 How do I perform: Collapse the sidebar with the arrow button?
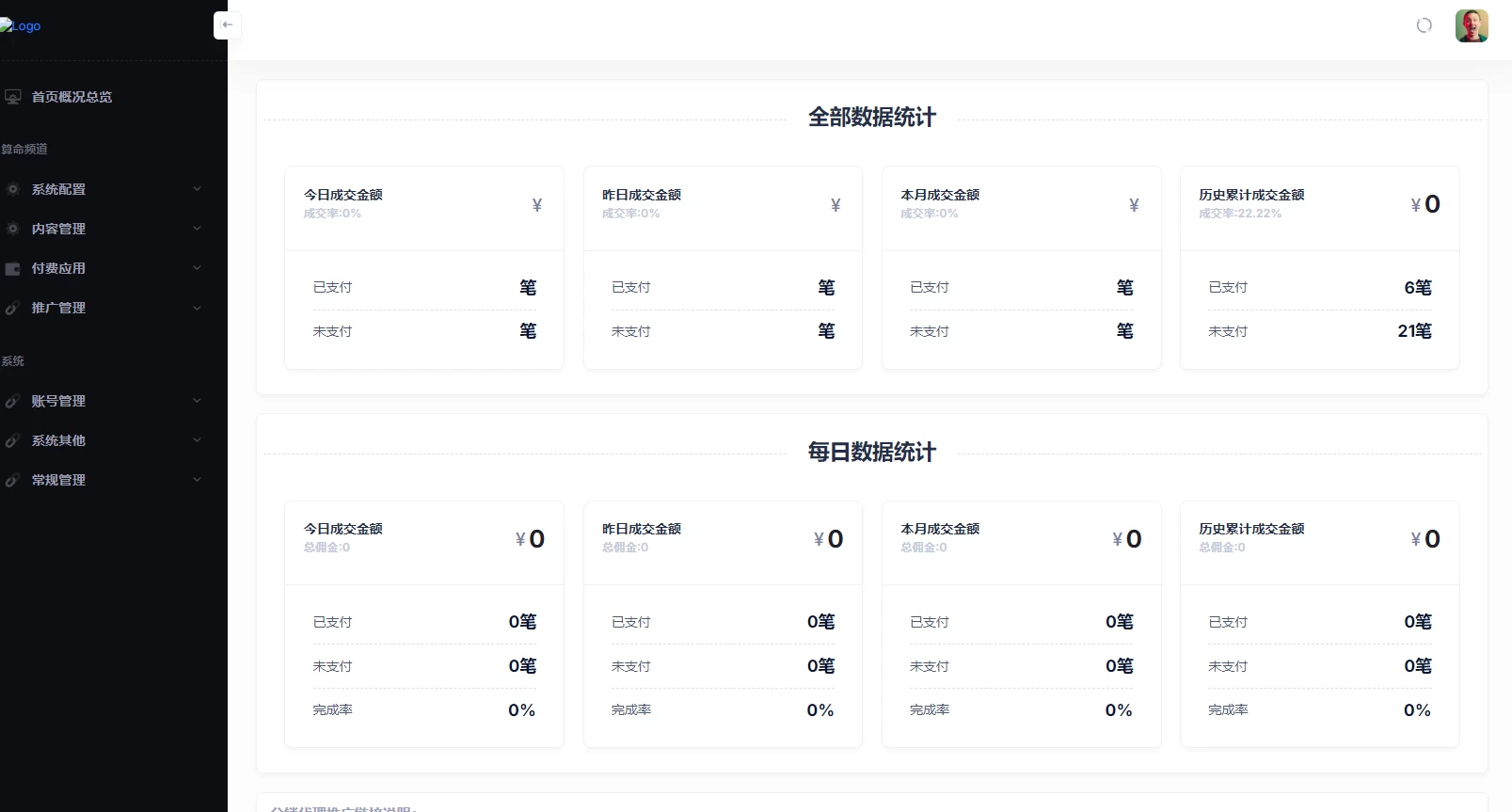click(227, 25)
